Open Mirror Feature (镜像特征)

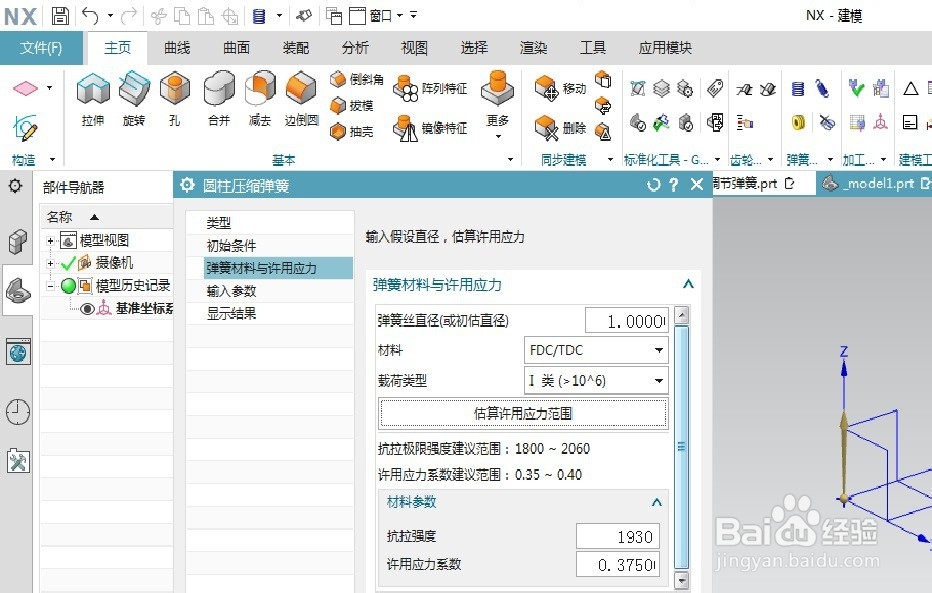pos(430,128)
